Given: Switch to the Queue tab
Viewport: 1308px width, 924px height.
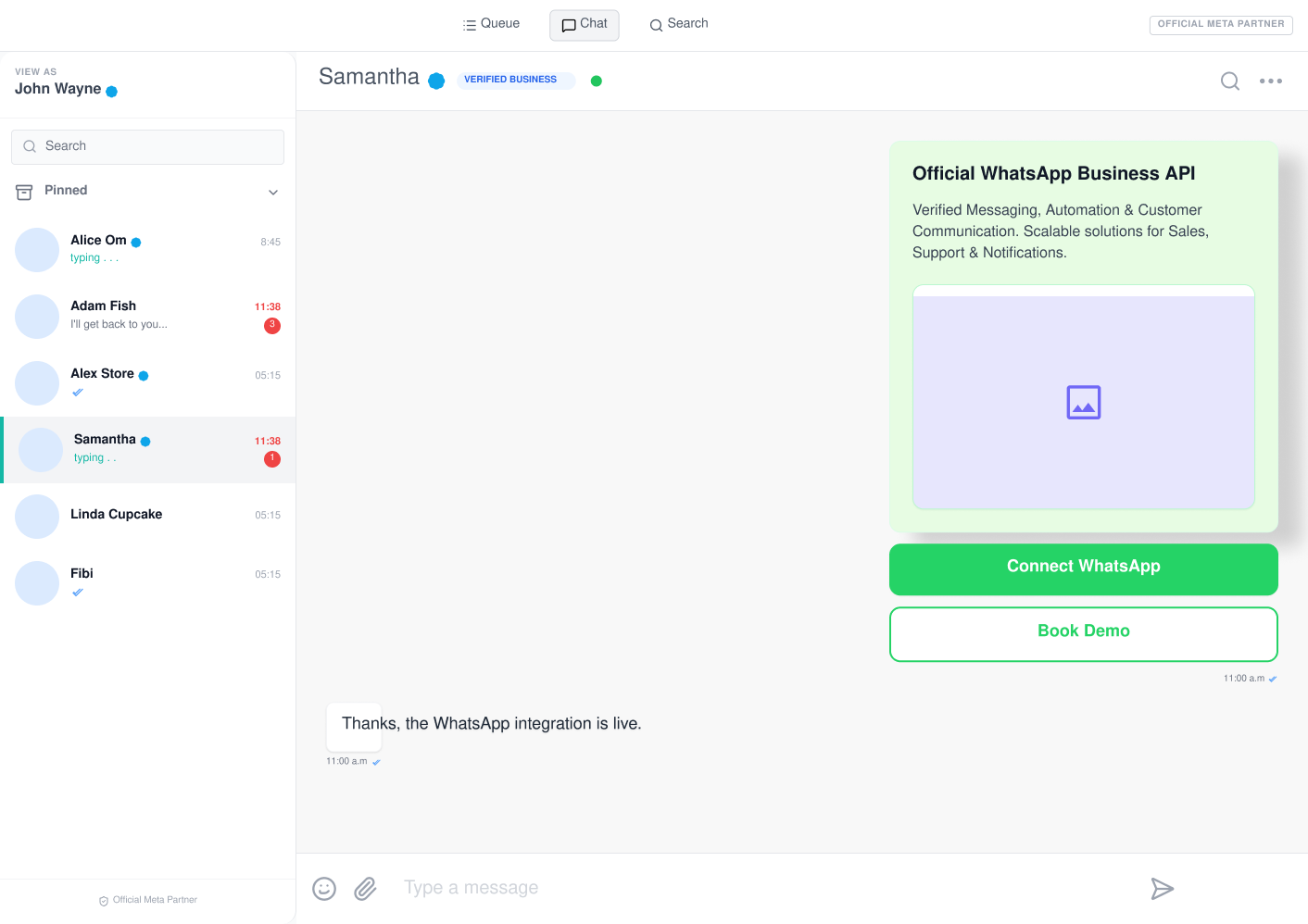Looking at the screenshot, I should pyautogui.click(x=491, y=24).
